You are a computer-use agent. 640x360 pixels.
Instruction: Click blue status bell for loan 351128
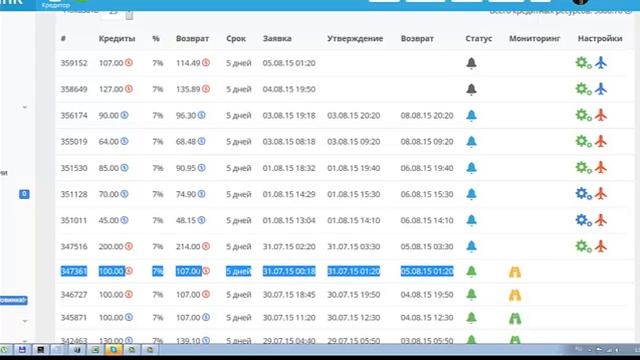[x=471, y=194]
